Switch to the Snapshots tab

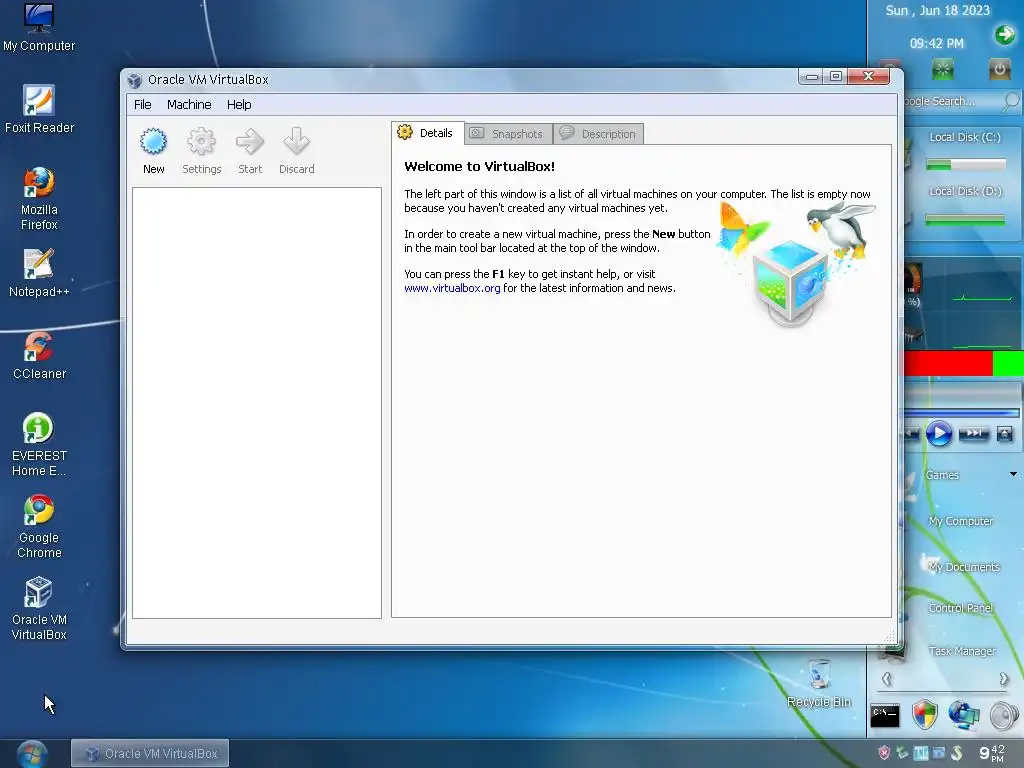(509, 134)
